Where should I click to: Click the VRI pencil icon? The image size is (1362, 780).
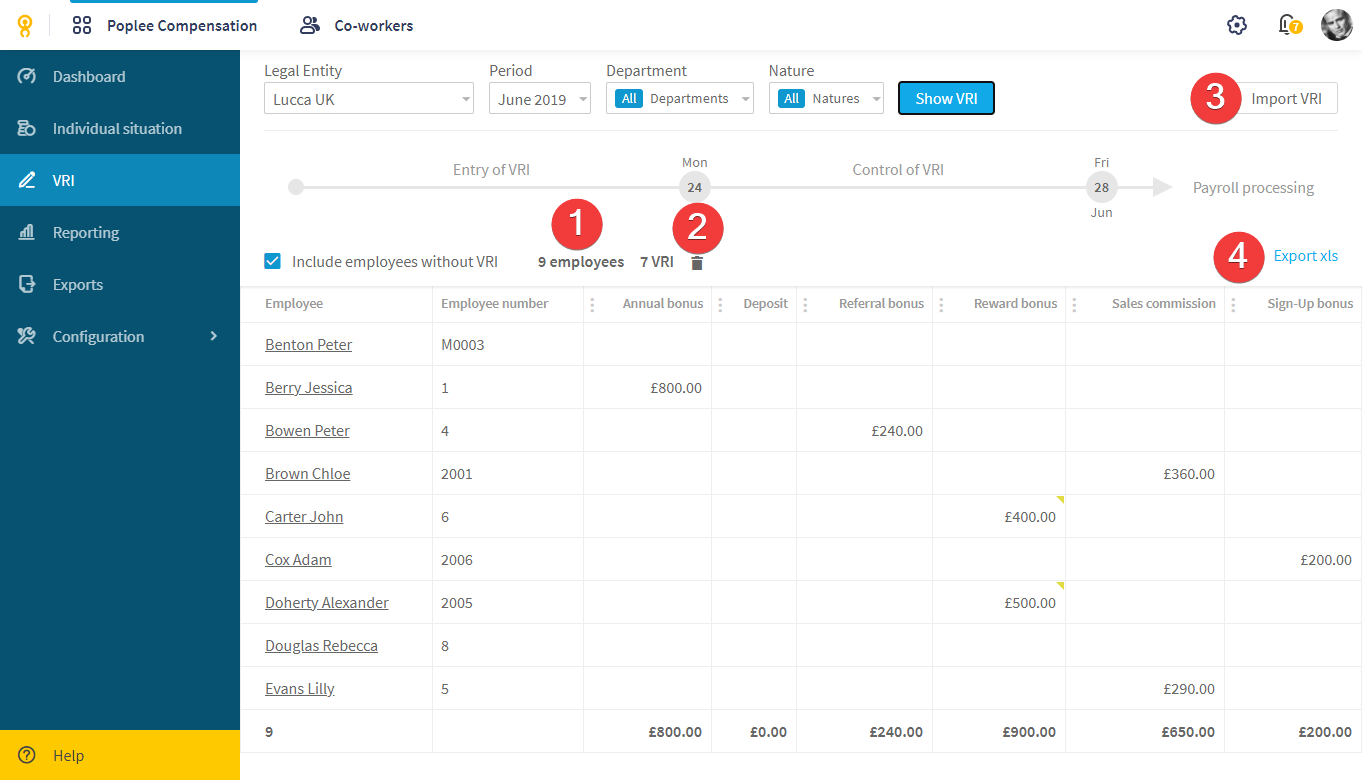tap(27, 180)
